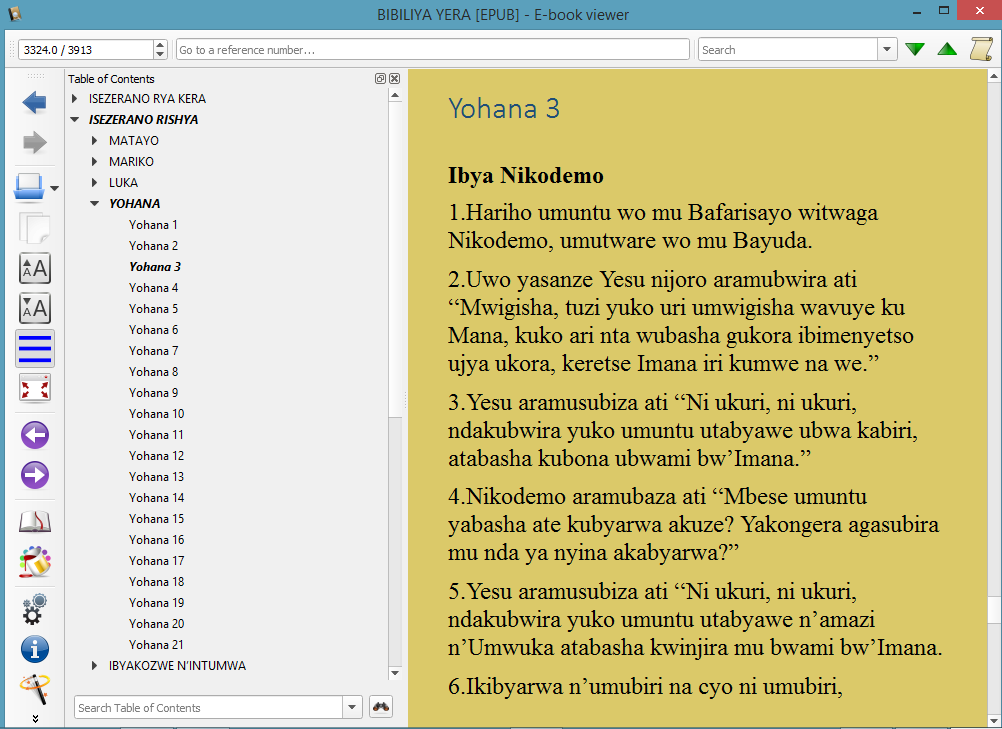The image size is (1002, 729).
Task: Click the Copy to clipboard icon
Action: click(x=35, y=227)
